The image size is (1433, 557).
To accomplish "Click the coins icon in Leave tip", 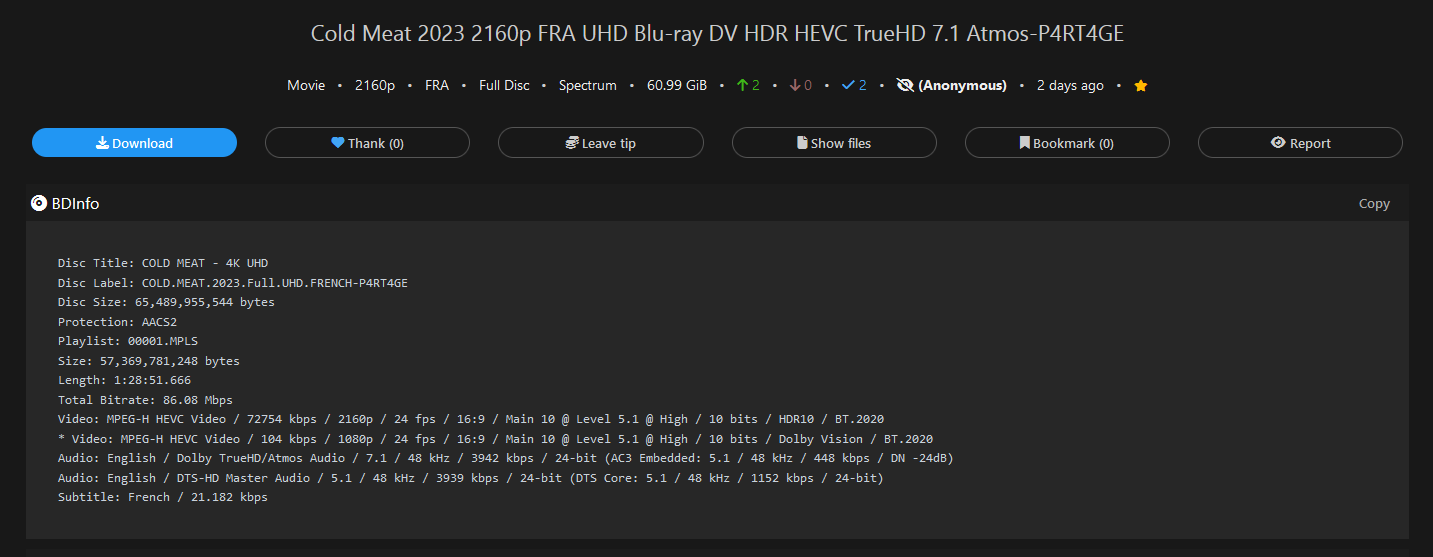I will tap(572, 143).
